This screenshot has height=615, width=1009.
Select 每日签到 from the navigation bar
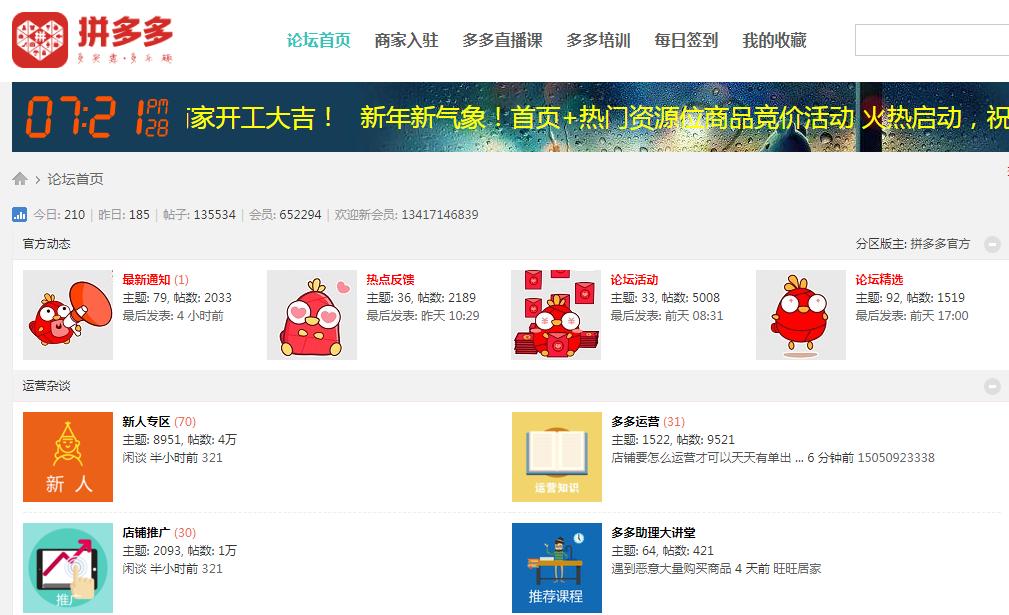tap(686, 41)
